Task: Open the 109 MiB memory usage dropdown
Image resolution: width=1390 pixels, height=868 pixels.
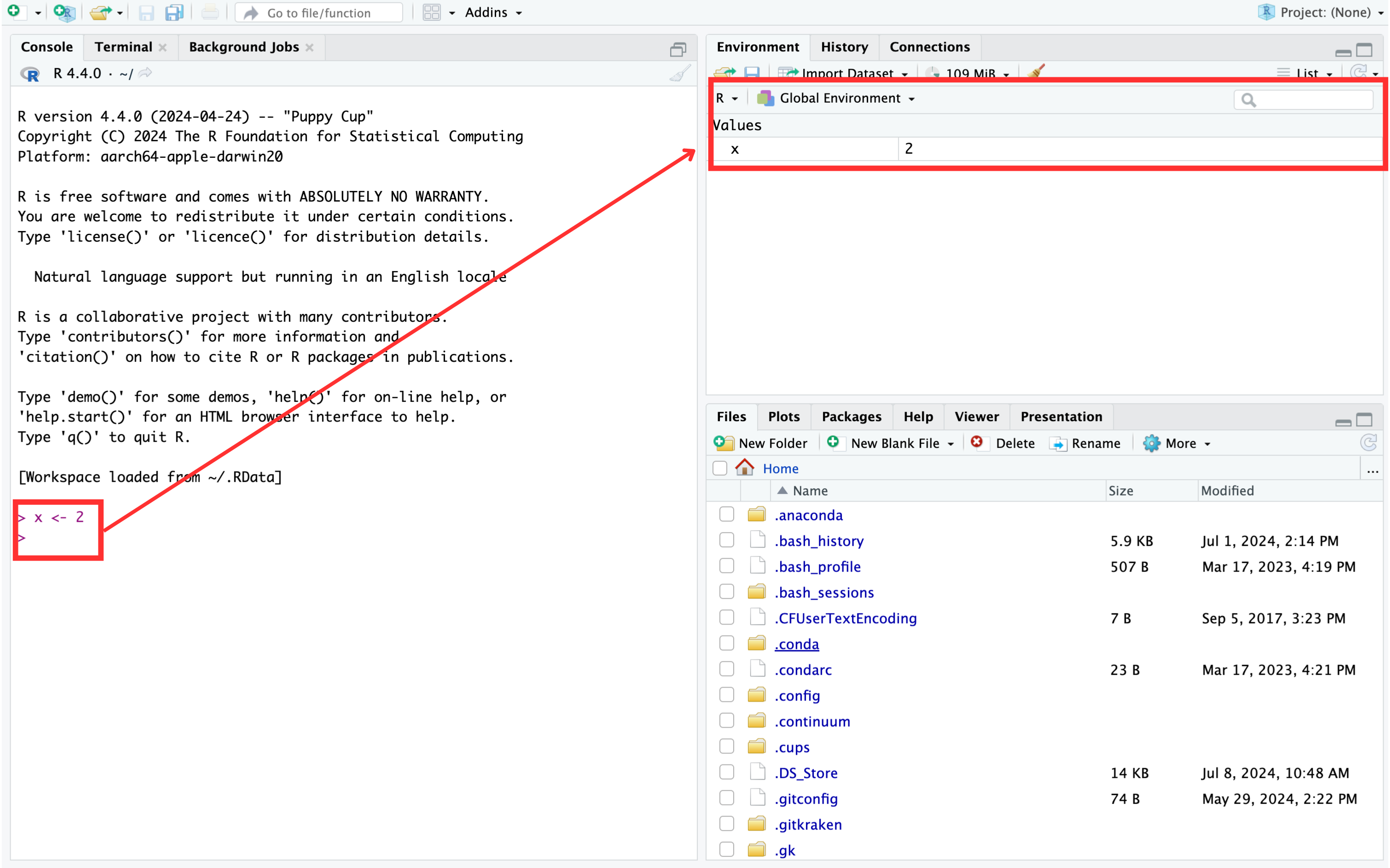Action: tap(968, 73)
